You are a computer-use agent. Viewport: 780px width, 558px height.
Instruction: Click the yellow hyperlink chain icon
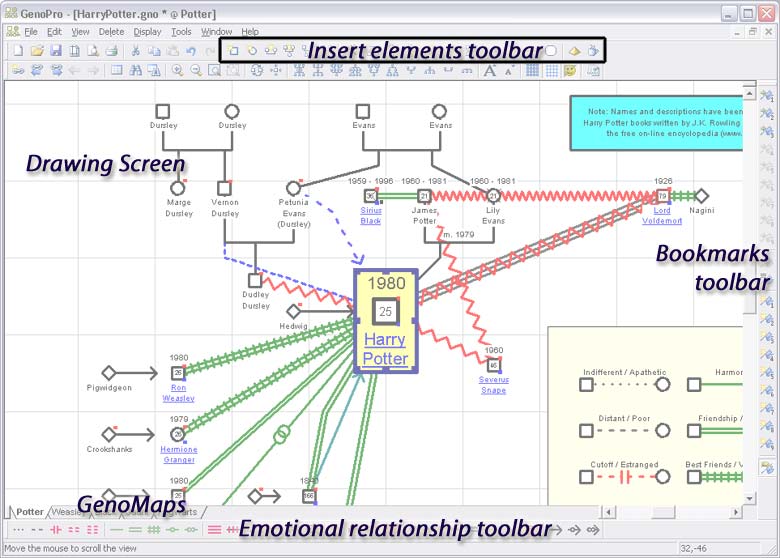18,71
